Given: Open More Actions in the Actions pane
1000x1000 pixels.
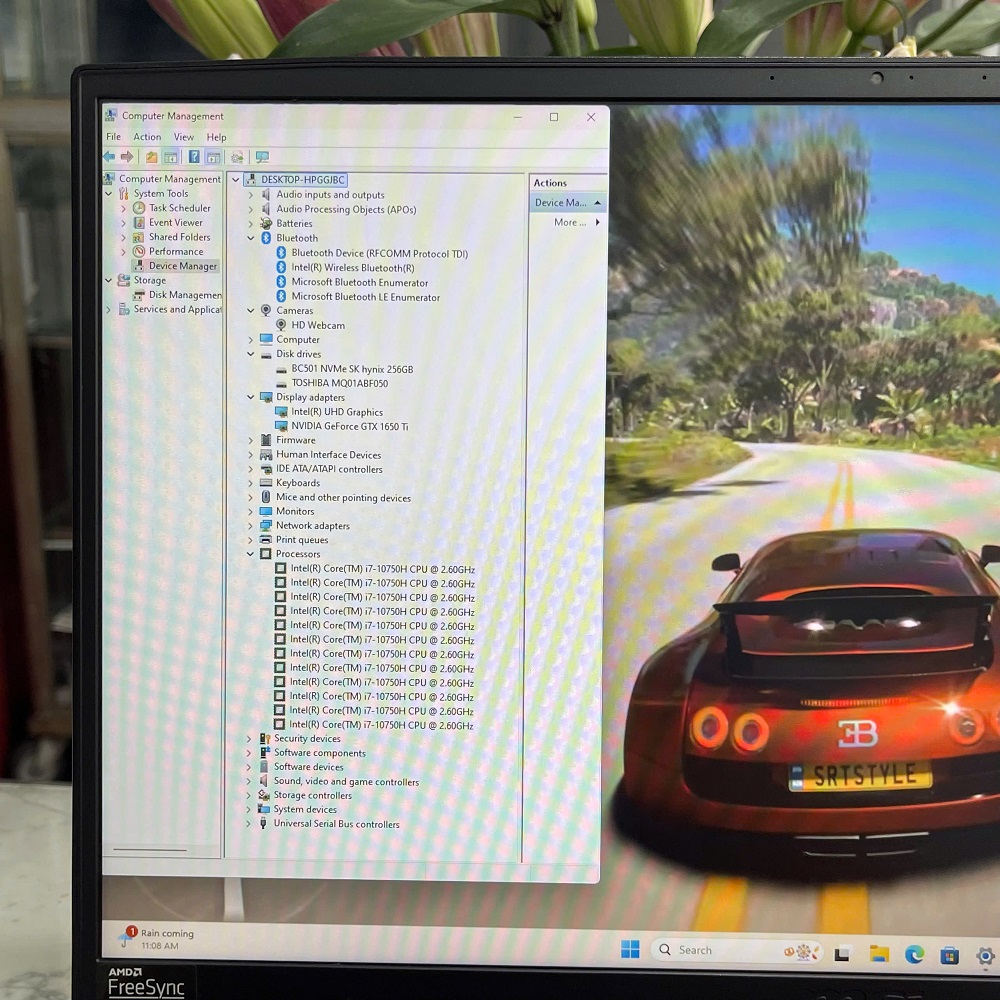Looking at the screenshot, I should point(577,223).
